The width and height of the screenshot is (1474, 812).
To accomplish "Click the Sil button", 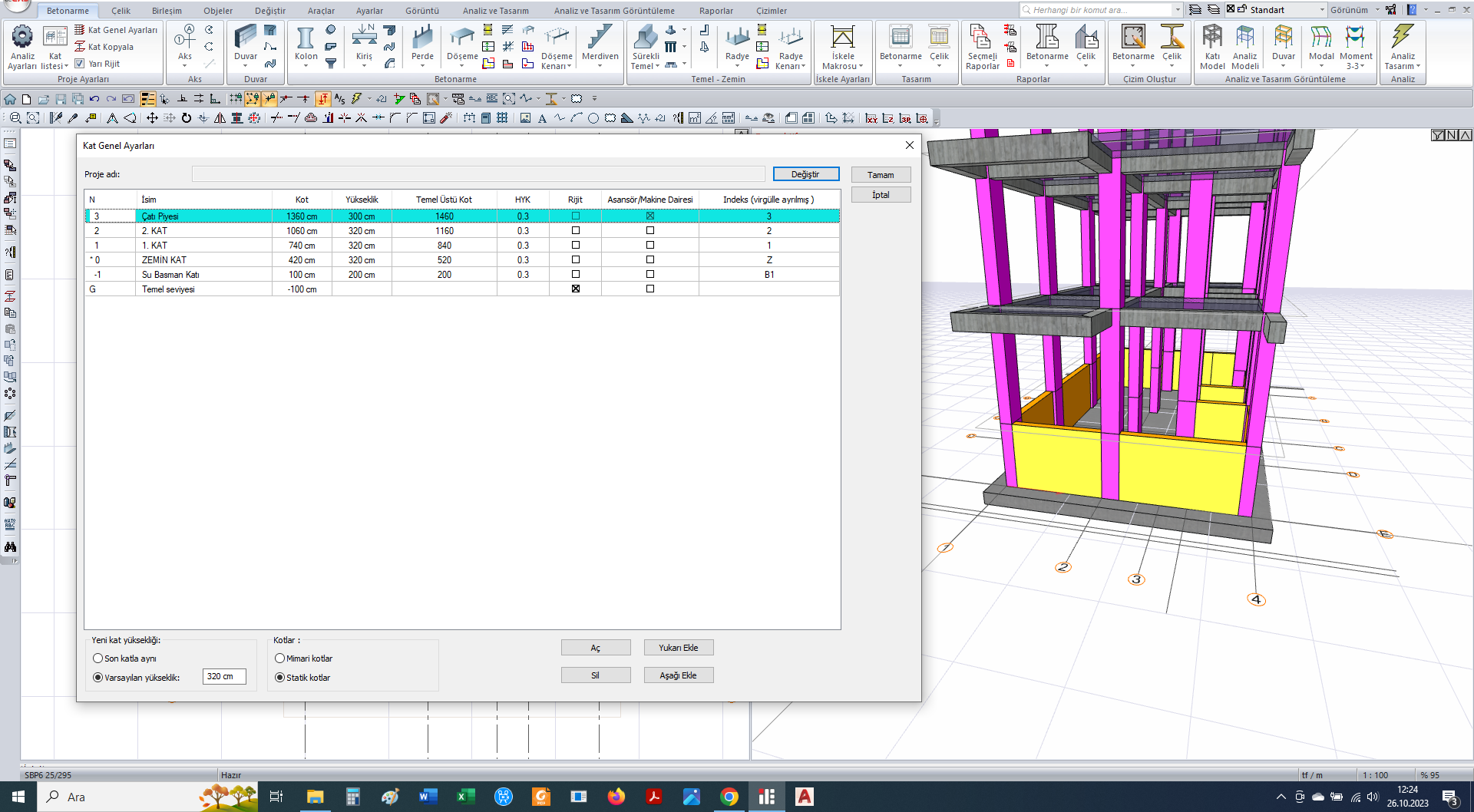I will pos(596,675).
